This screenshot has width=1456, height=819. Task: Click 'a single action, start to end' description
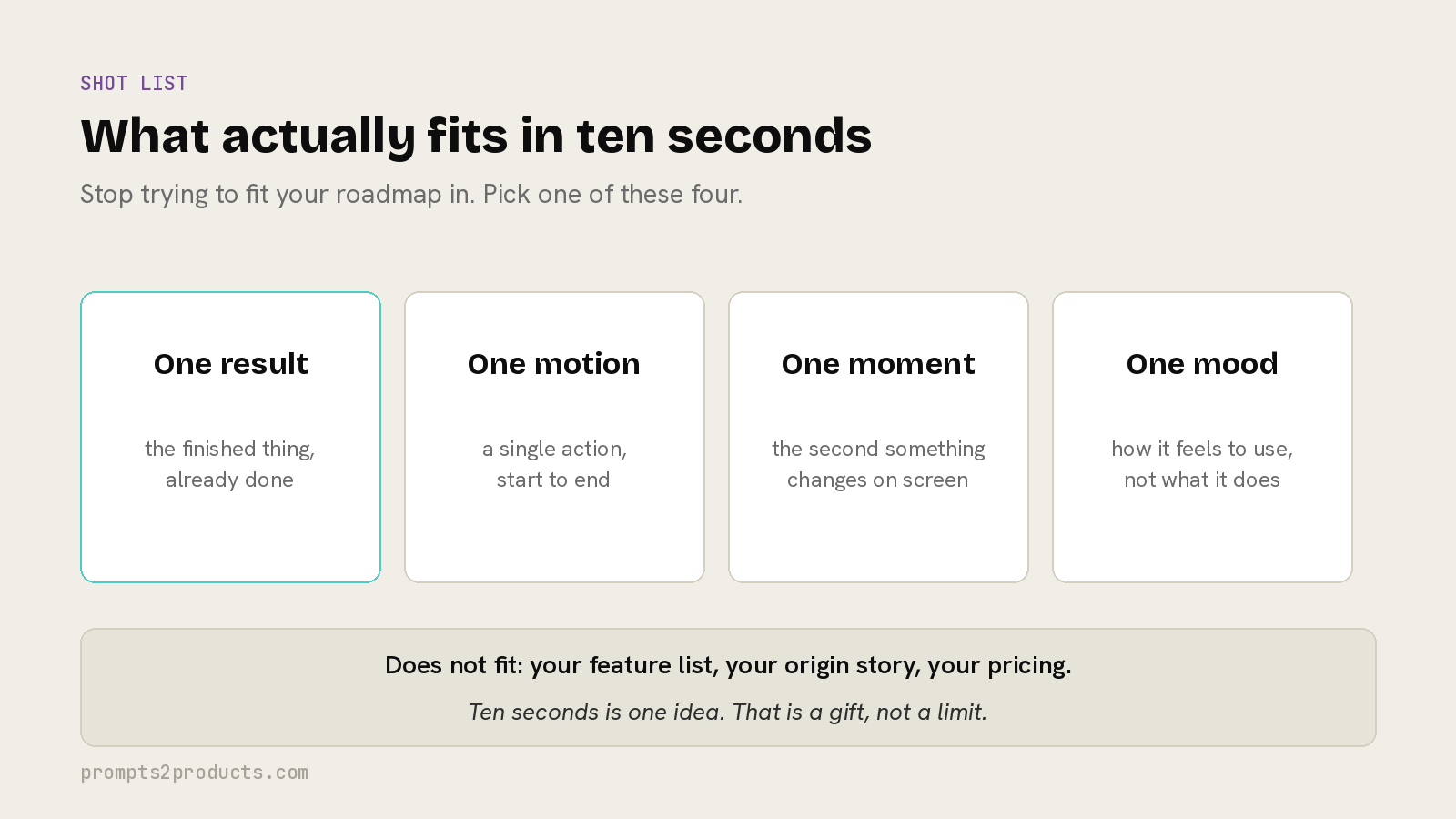[554, 464]
